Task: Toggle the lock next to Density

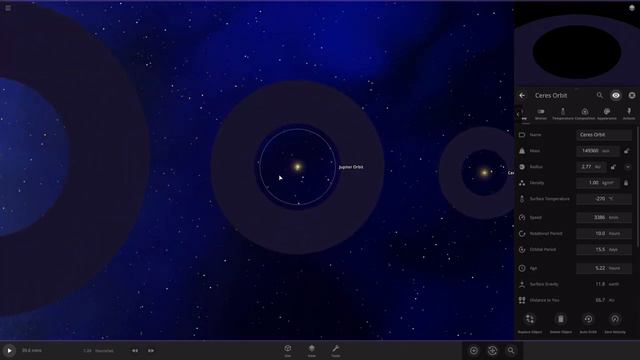Action: 626,183
